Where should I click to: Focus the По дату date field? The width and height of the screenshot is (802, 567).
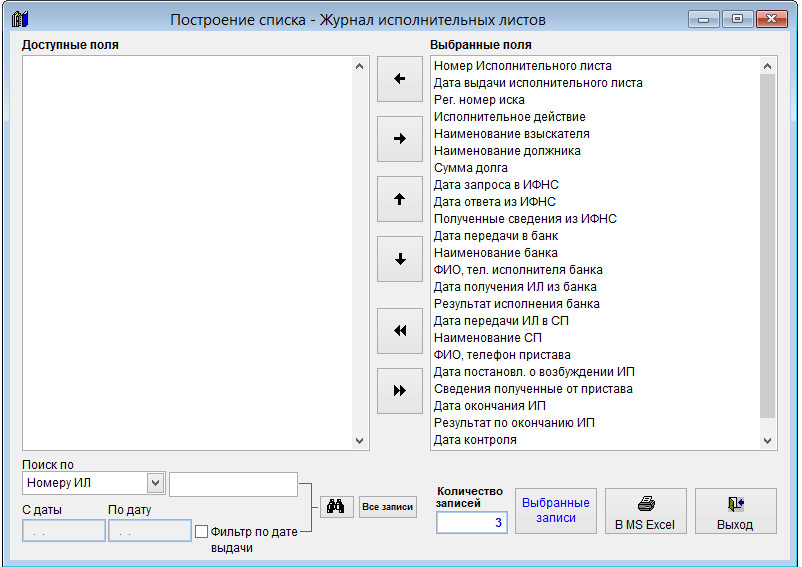(x=149, y=531)
